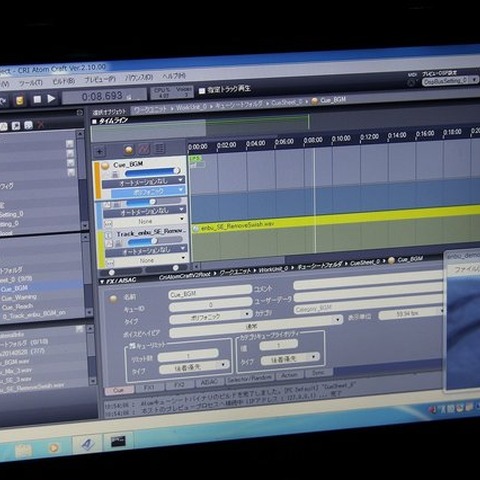Click the add track plus button
The width and height of the screenshot is (480, 480).
pyautogui.click(x=100, y=152)
